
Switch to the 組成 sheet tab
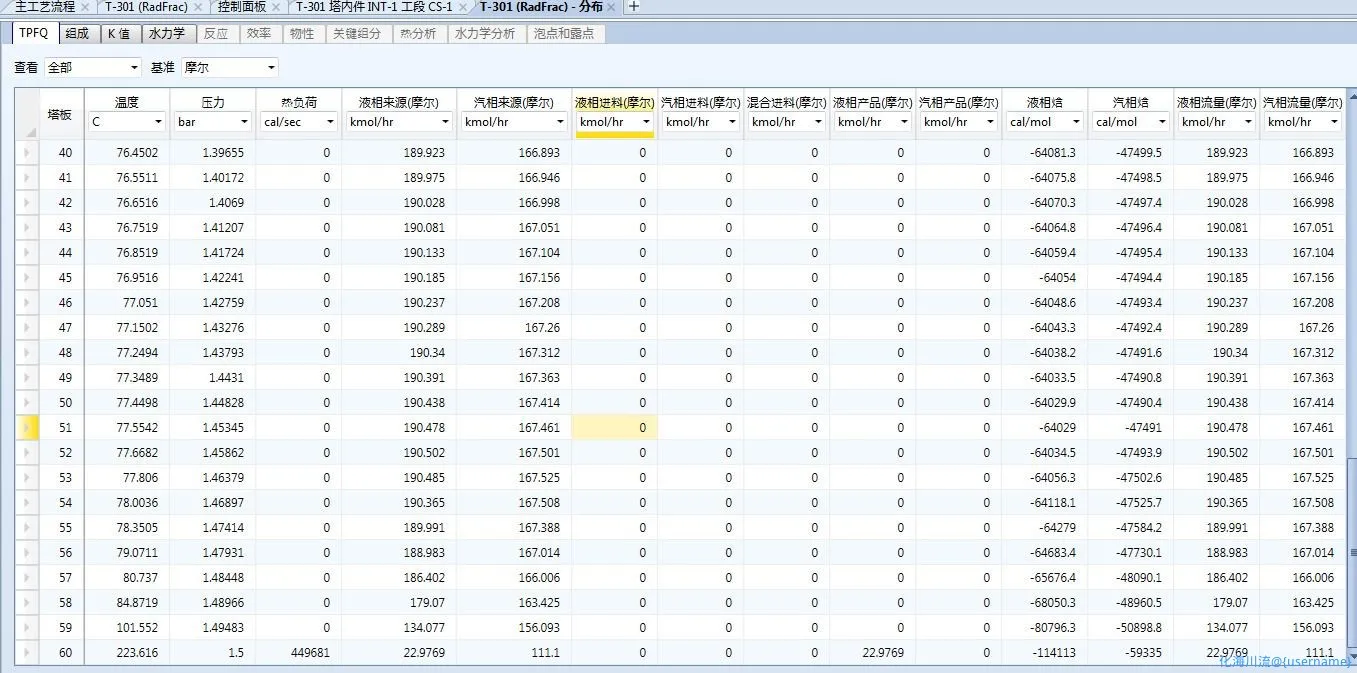point(77,33)
